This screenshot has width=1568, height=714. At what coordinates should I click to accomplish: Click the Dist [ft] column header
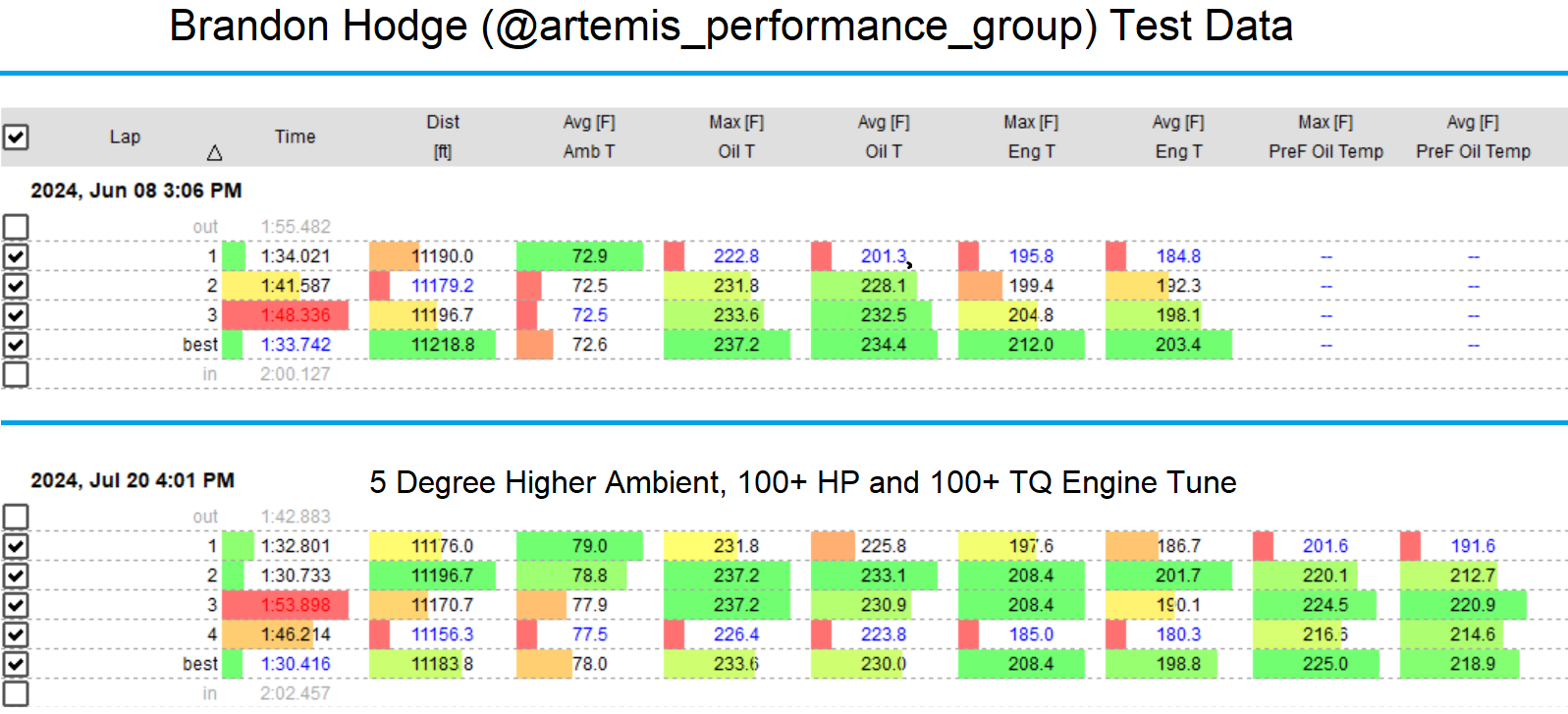[x=443, y=137]
